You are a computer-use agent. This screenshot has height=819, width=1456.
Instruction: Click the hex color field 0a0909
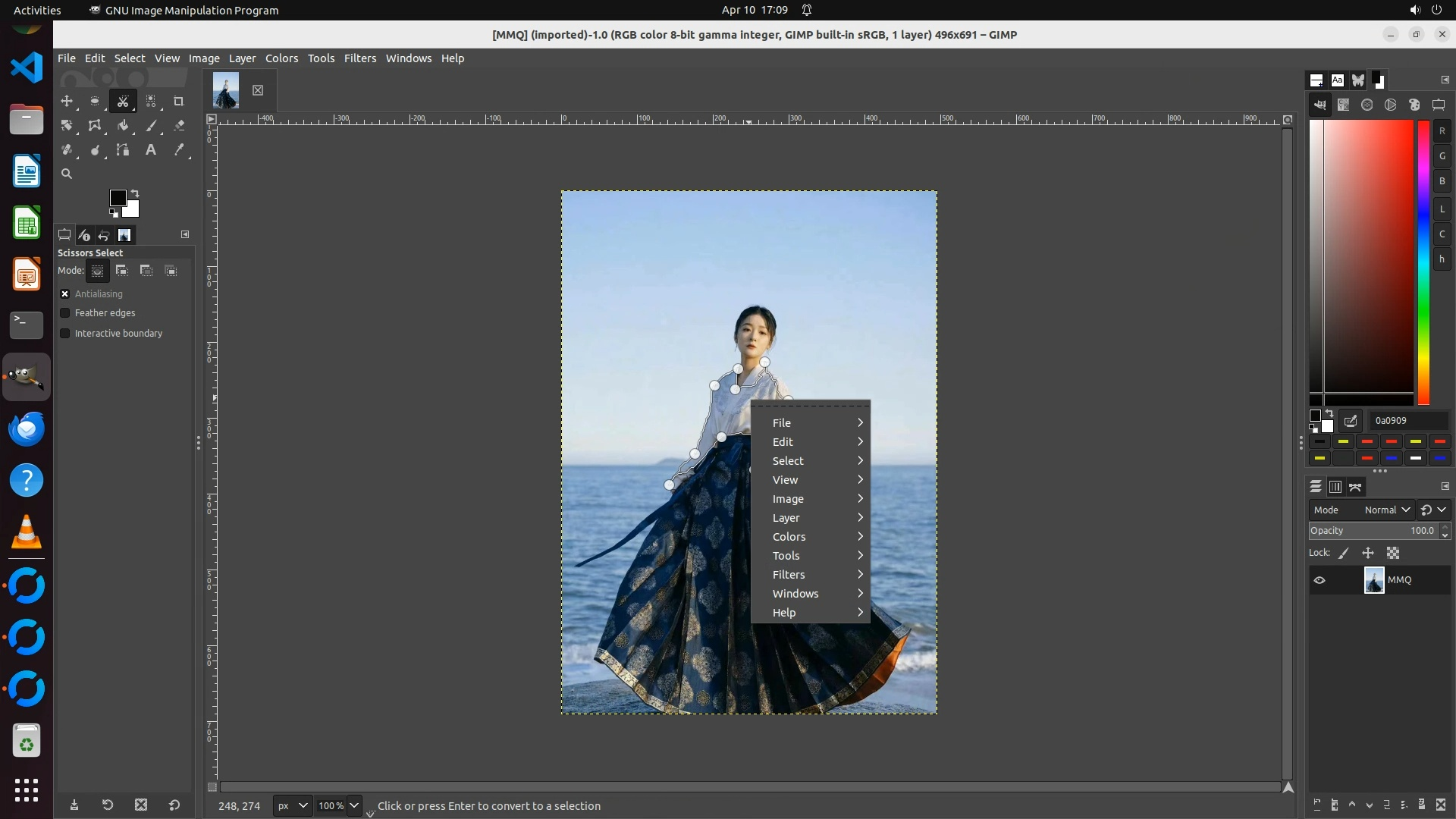[1407, 420]
